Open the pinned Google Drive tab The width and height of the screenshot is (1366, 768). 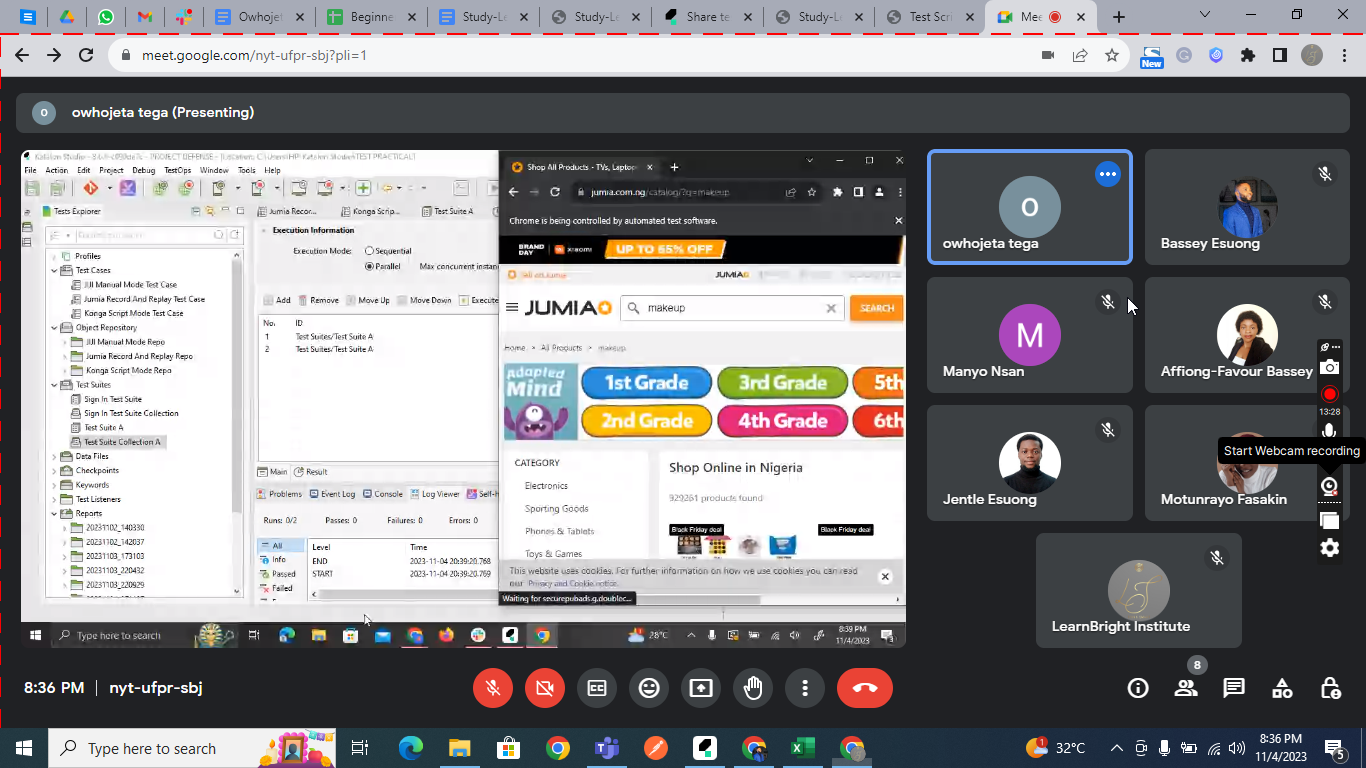pos(67,17)
